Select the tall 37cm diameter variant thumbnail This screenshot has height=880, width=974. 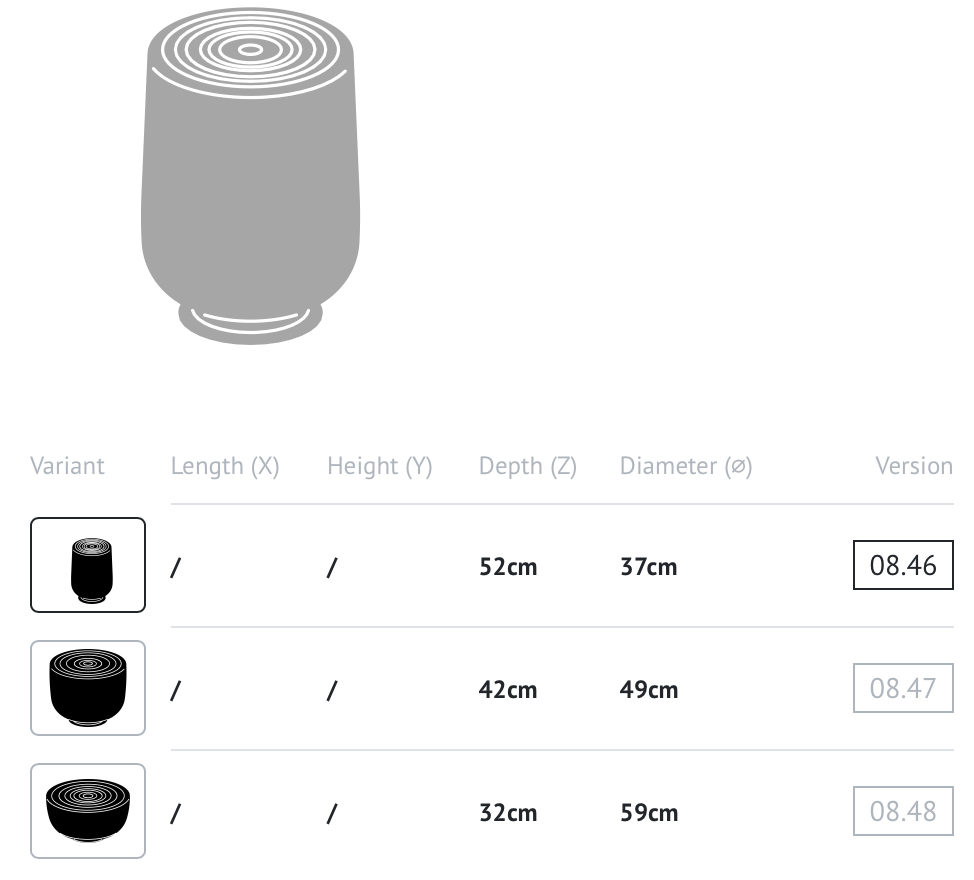(x=88, y=565)
